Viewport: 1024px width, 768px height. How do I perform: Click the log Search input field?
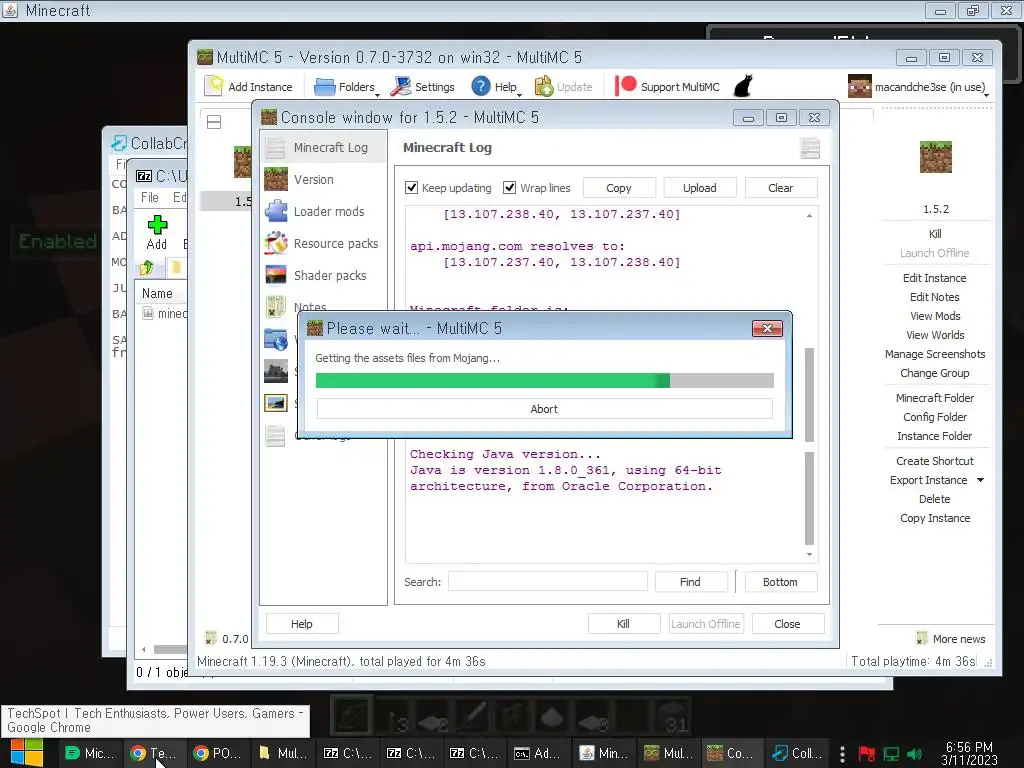547,582
